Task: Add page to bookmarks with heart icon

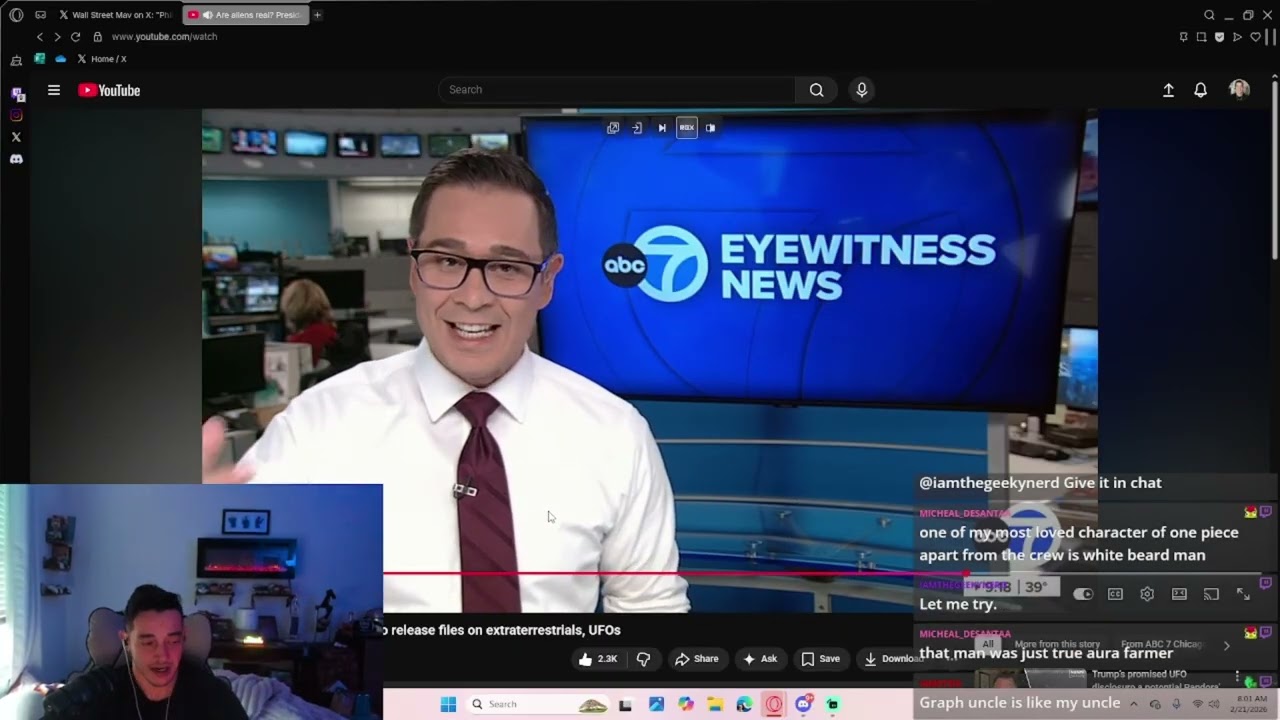Action: [1255, 37]
